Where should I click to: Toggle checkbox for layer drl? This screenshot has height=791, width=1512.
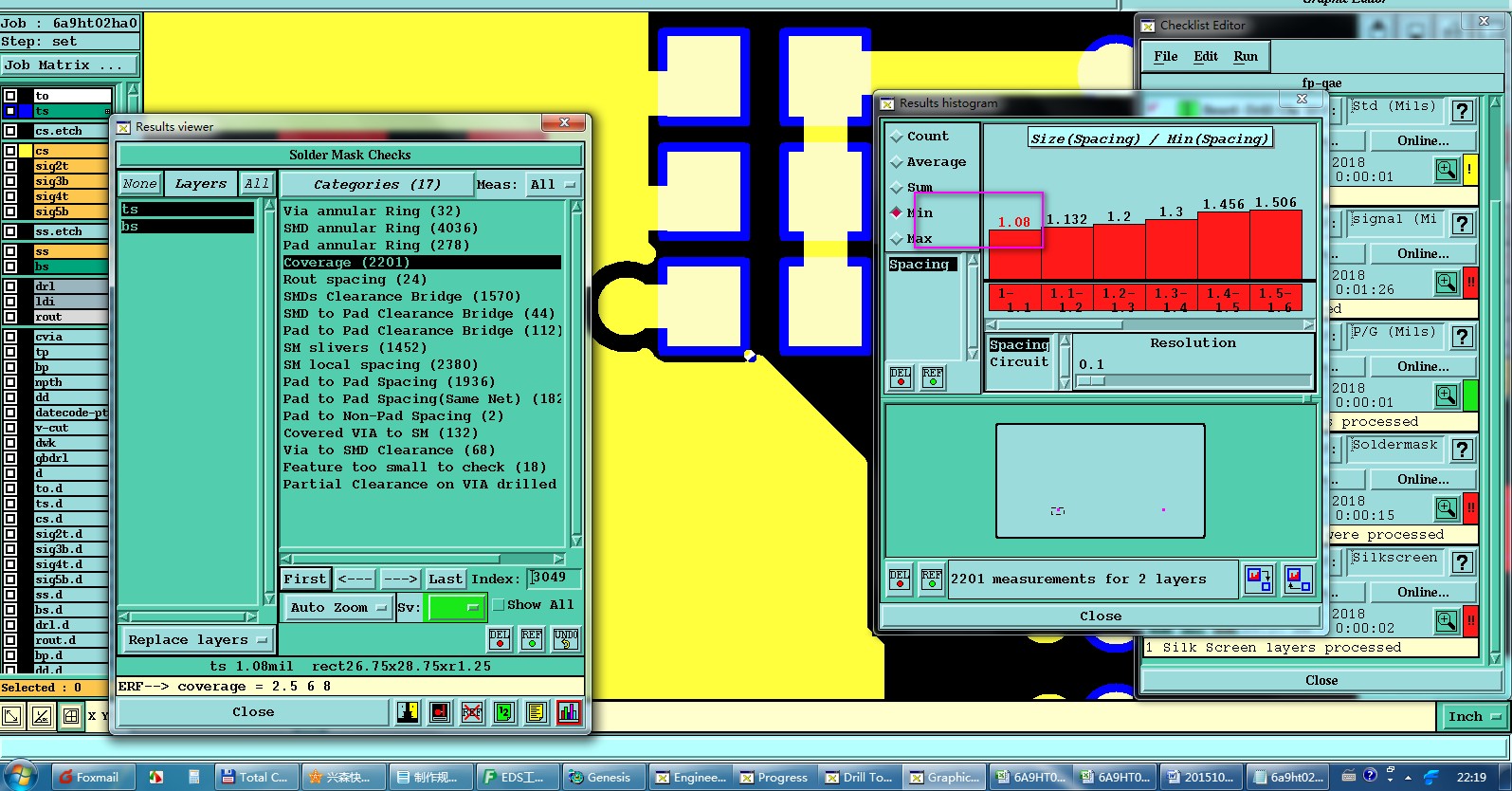[10, 286]
